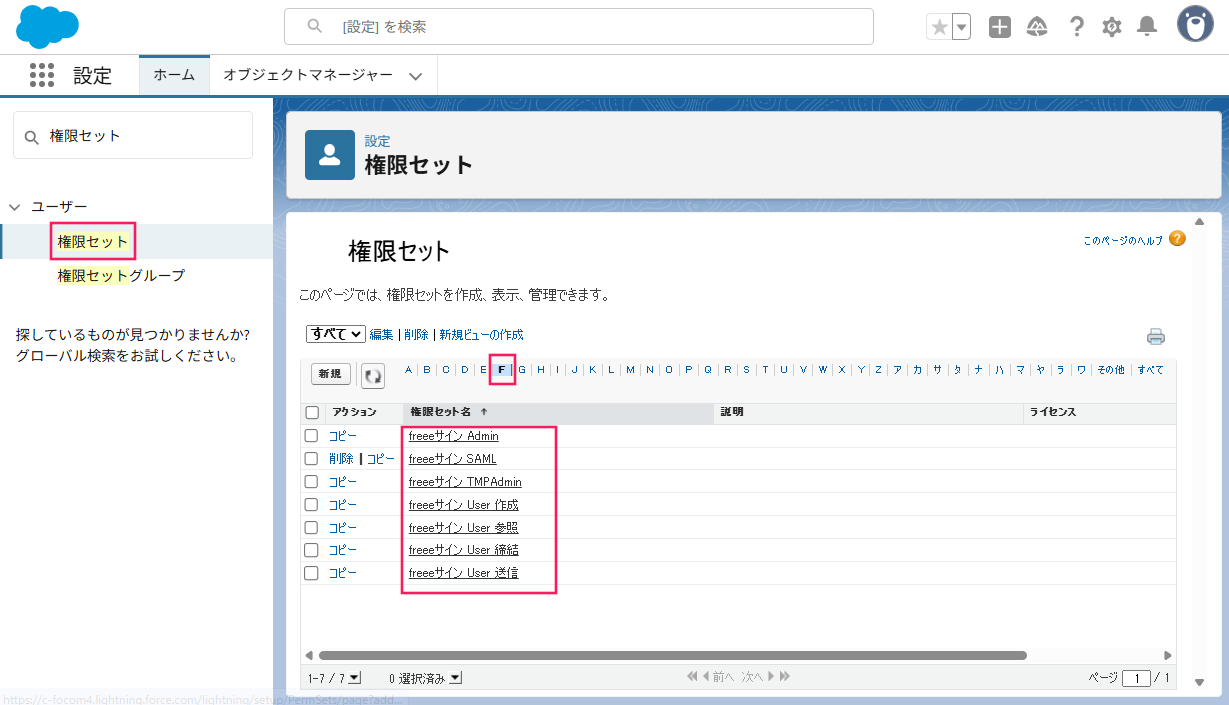Check the box for freeeサイン User 送信
The image size is (1229, 705).
(311, 573)
